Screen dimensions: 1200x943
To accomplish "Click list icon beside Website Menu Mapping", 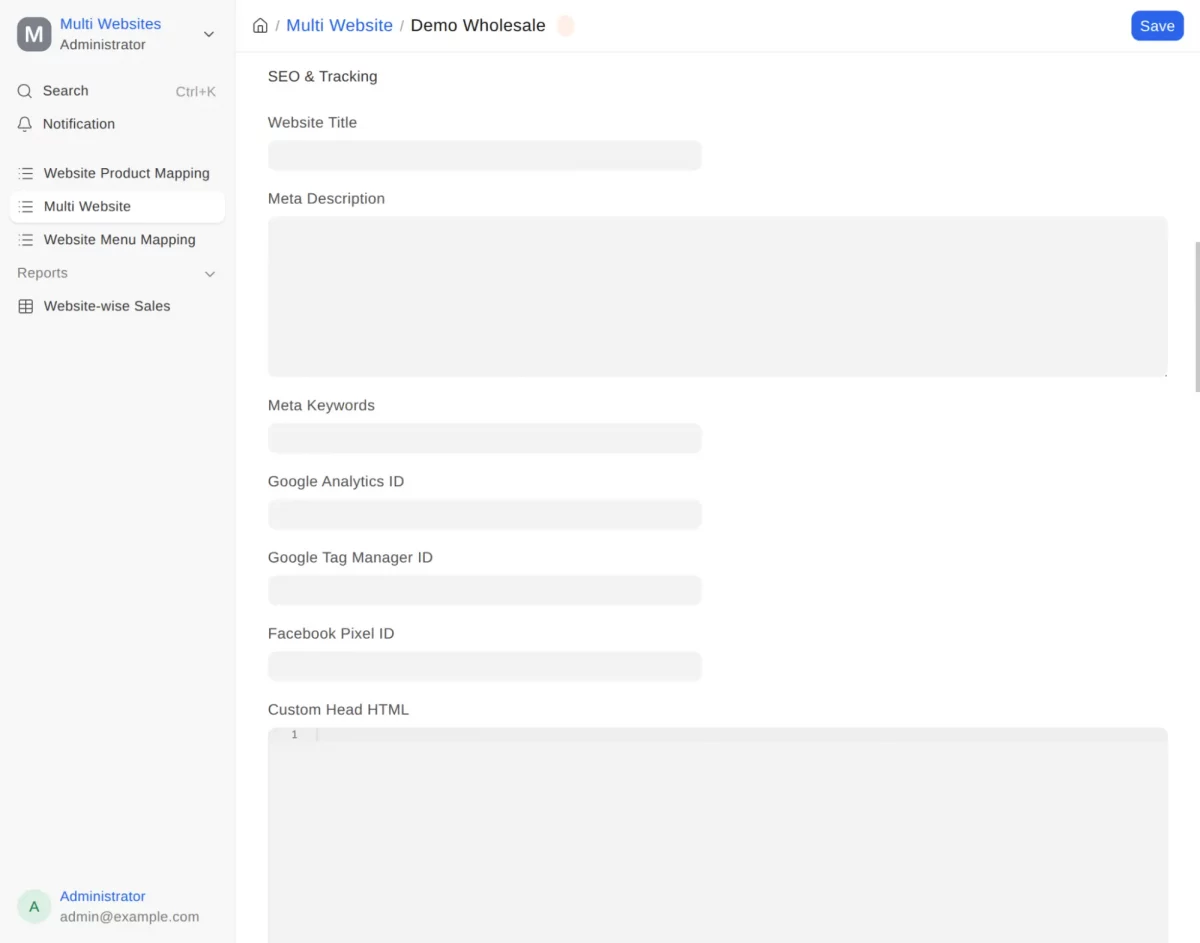I will pos(26,240).
